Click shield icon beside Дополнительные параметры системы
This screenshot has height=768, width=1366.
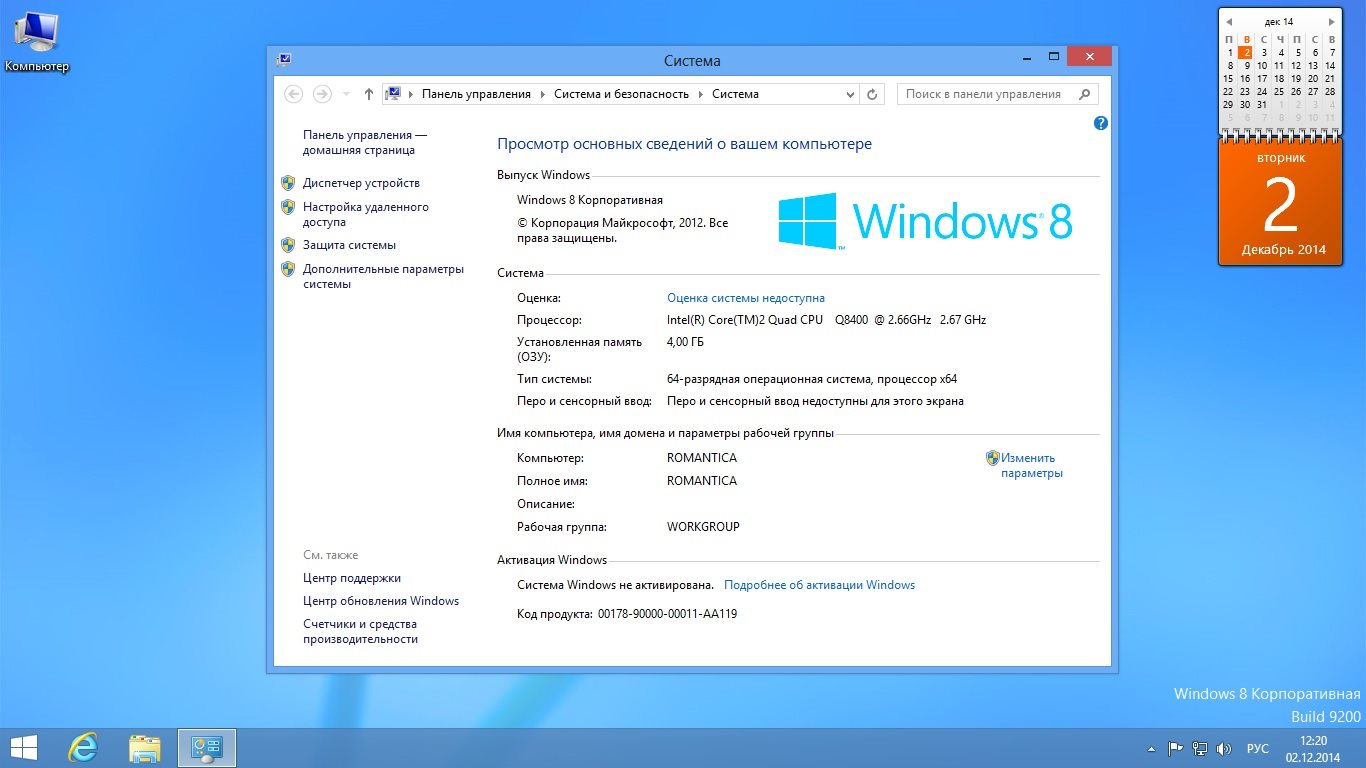tap(288, 269)
